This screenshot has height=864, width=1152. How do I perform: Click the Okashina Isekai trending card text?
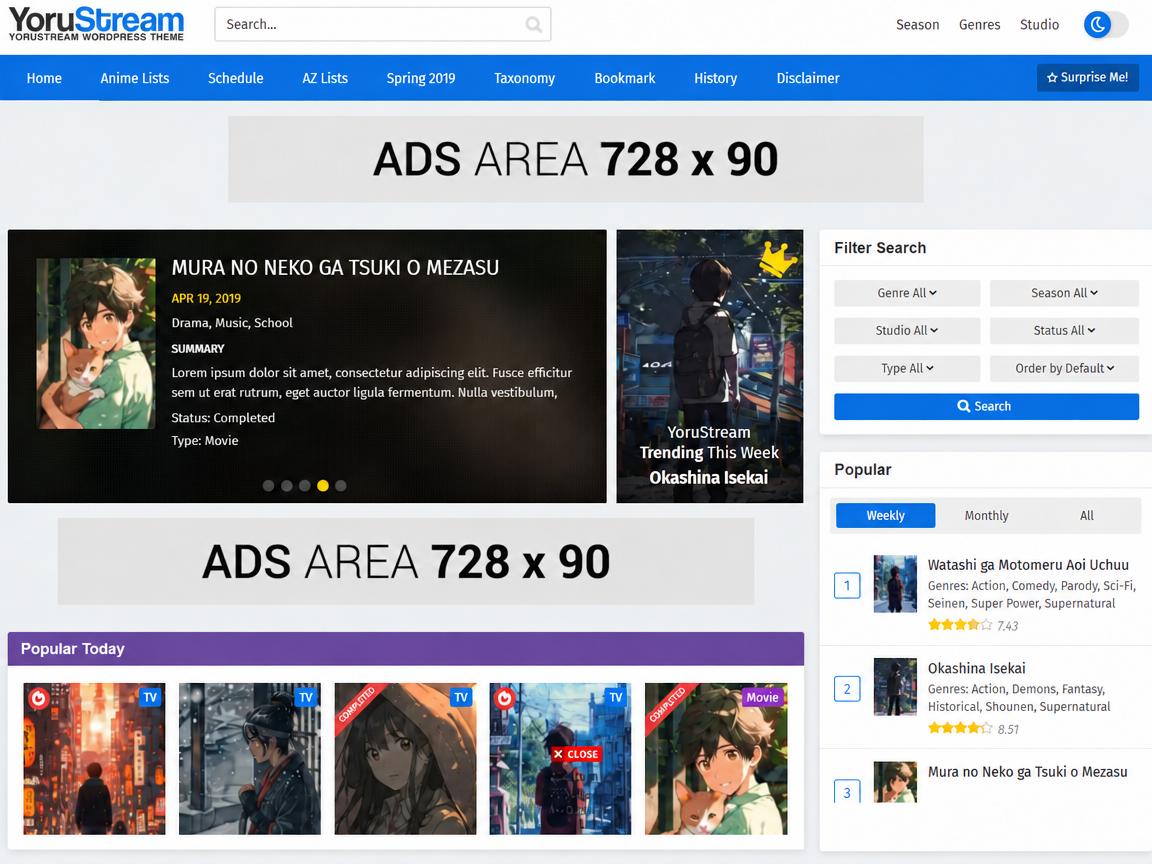[708, 478]
